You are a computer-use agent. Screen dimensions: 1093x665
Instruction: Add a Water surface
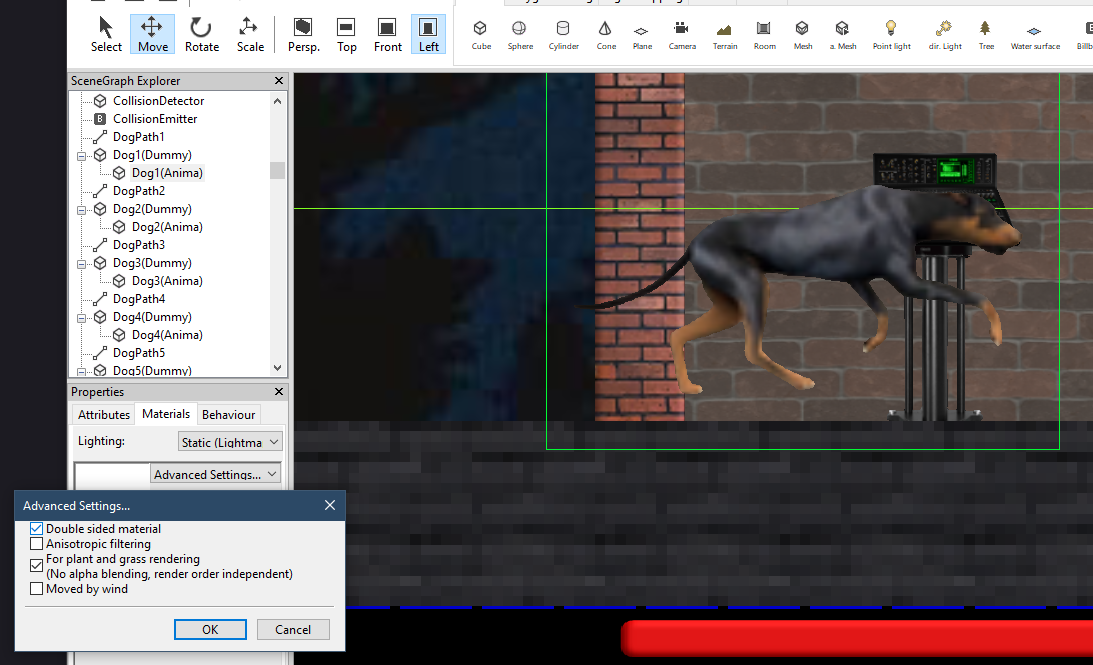coord(1035,35)
